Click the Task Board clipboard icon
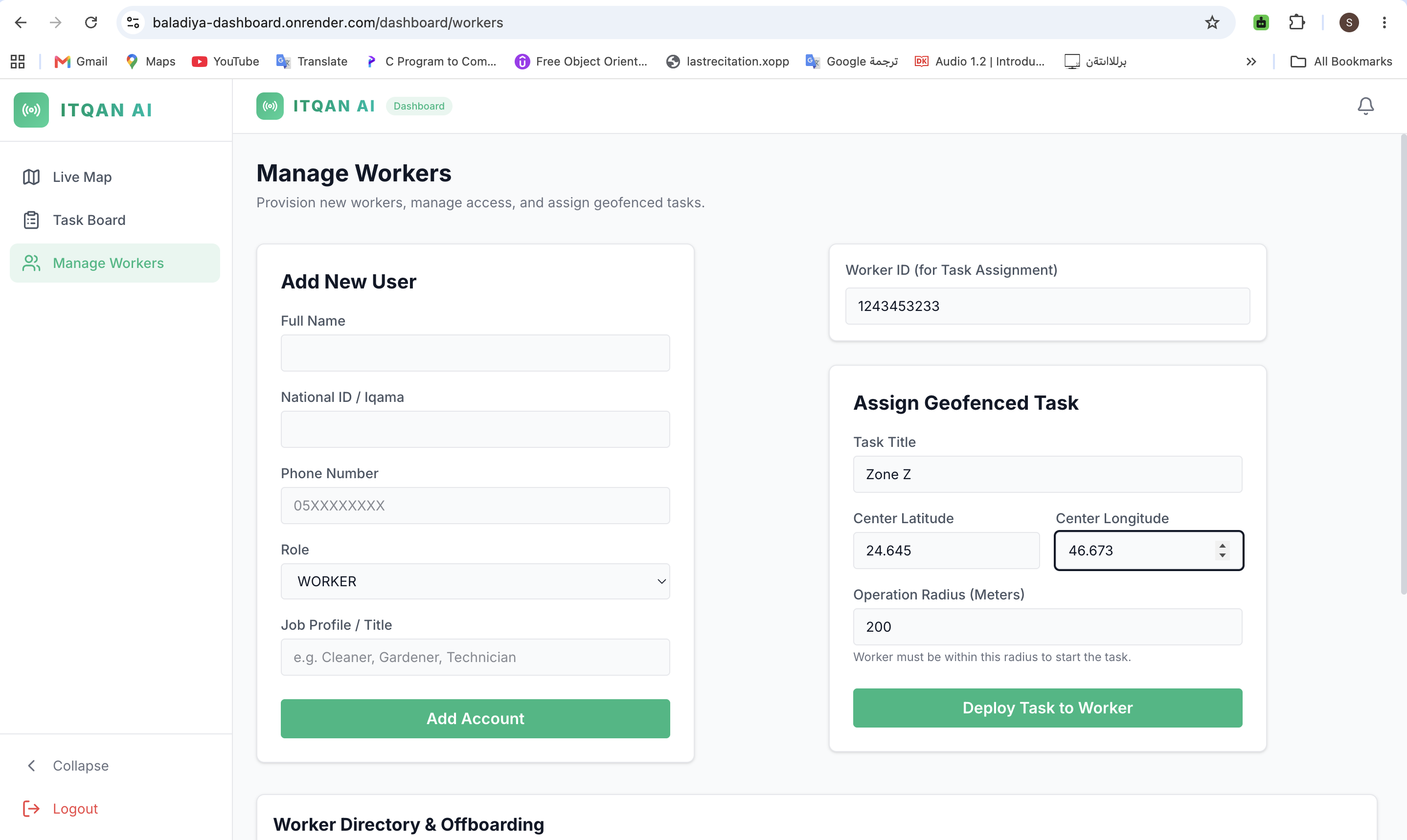1407x840 pixels. 31,220
